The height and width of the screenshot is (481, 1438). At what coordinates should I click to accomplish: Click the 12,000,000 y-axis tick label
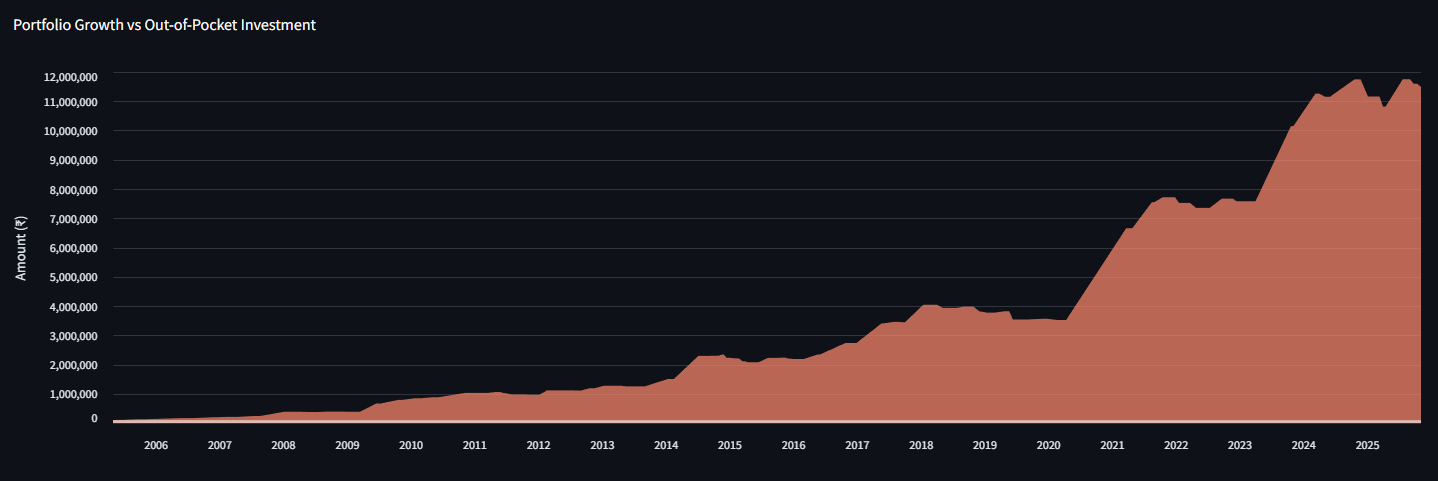pyautogui.click(x=70, y=77)
